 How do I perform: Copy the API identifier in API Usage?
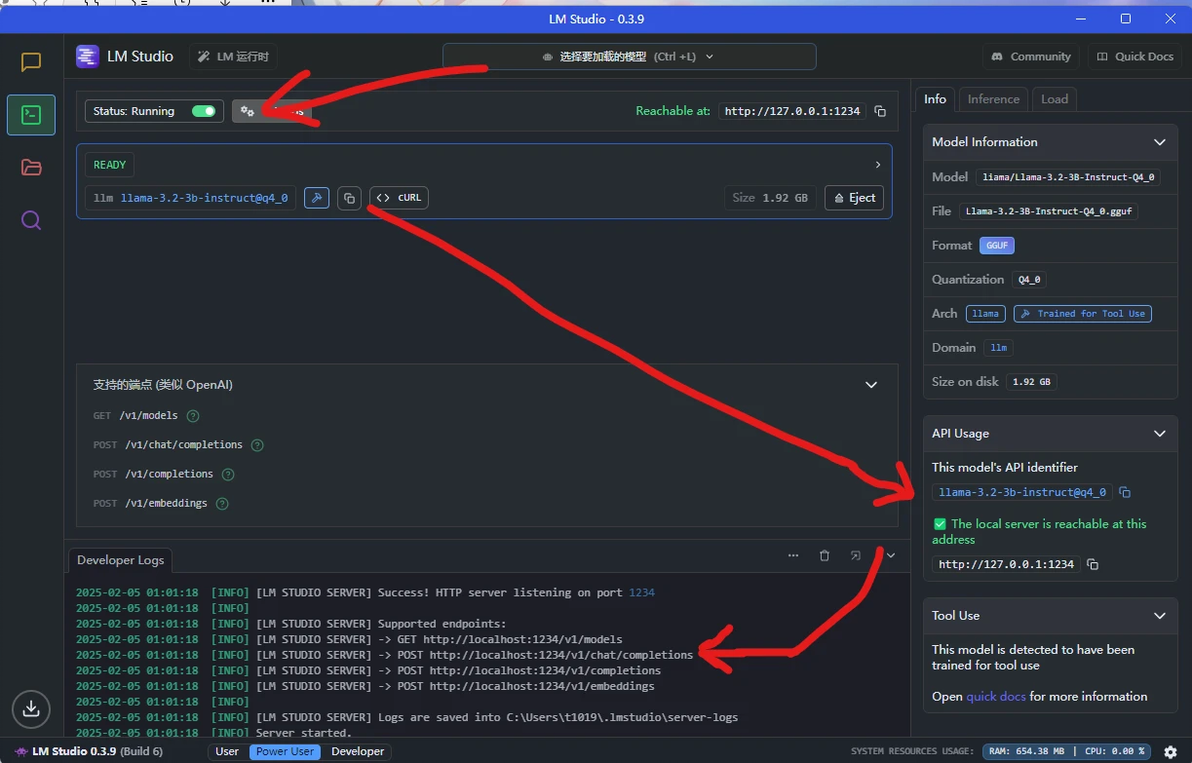click(1125, 492)
